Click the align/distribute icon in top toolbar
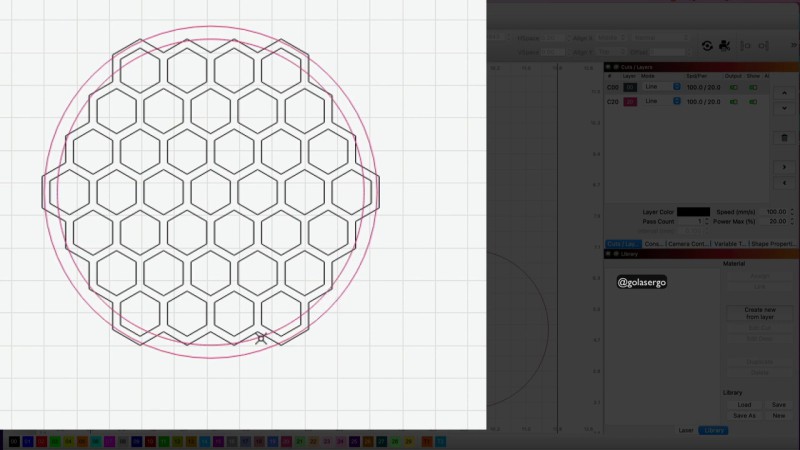The width and height of the screenshot is (800, 450). point(745,45)
